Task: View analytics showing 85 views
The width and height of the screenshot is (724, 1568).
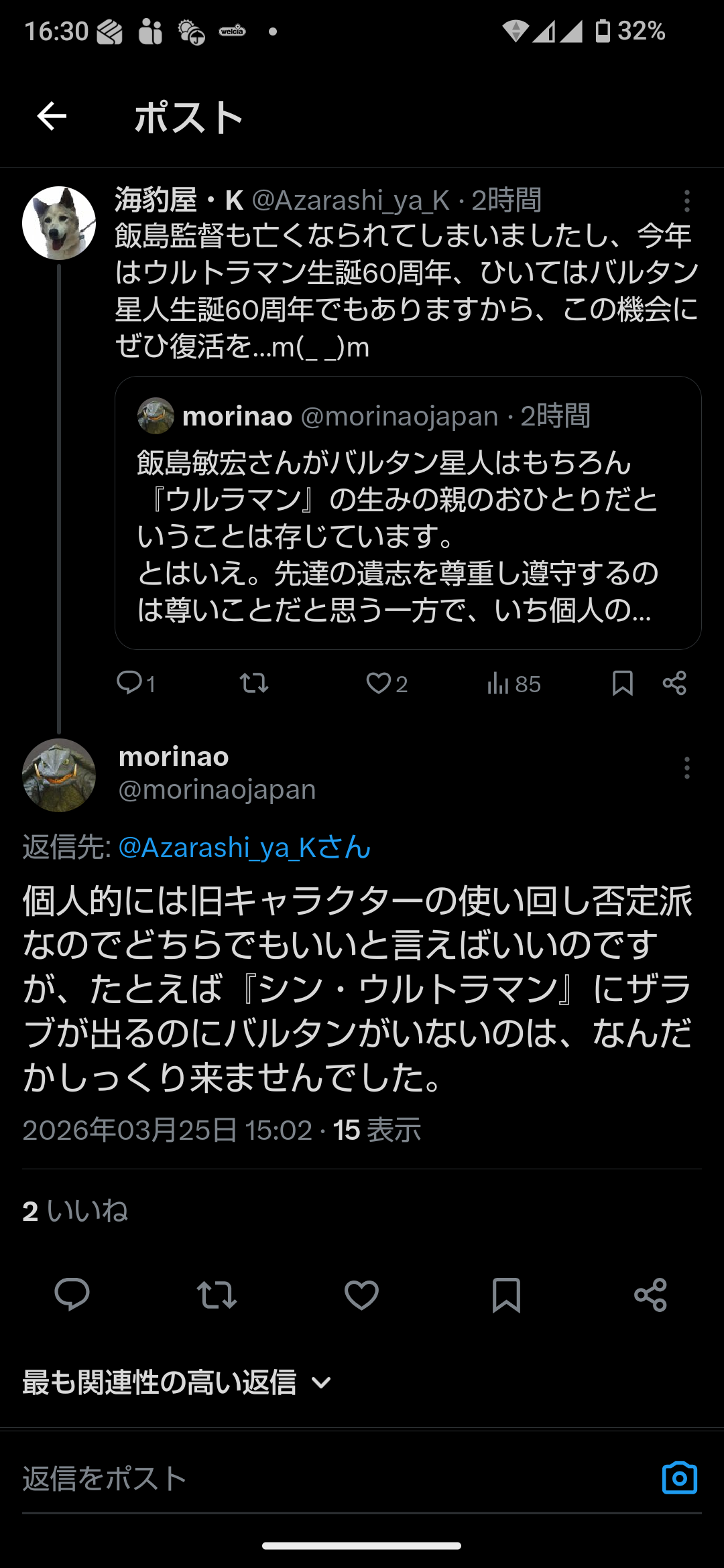Action: pyautogui.click(x=514, y=683)
